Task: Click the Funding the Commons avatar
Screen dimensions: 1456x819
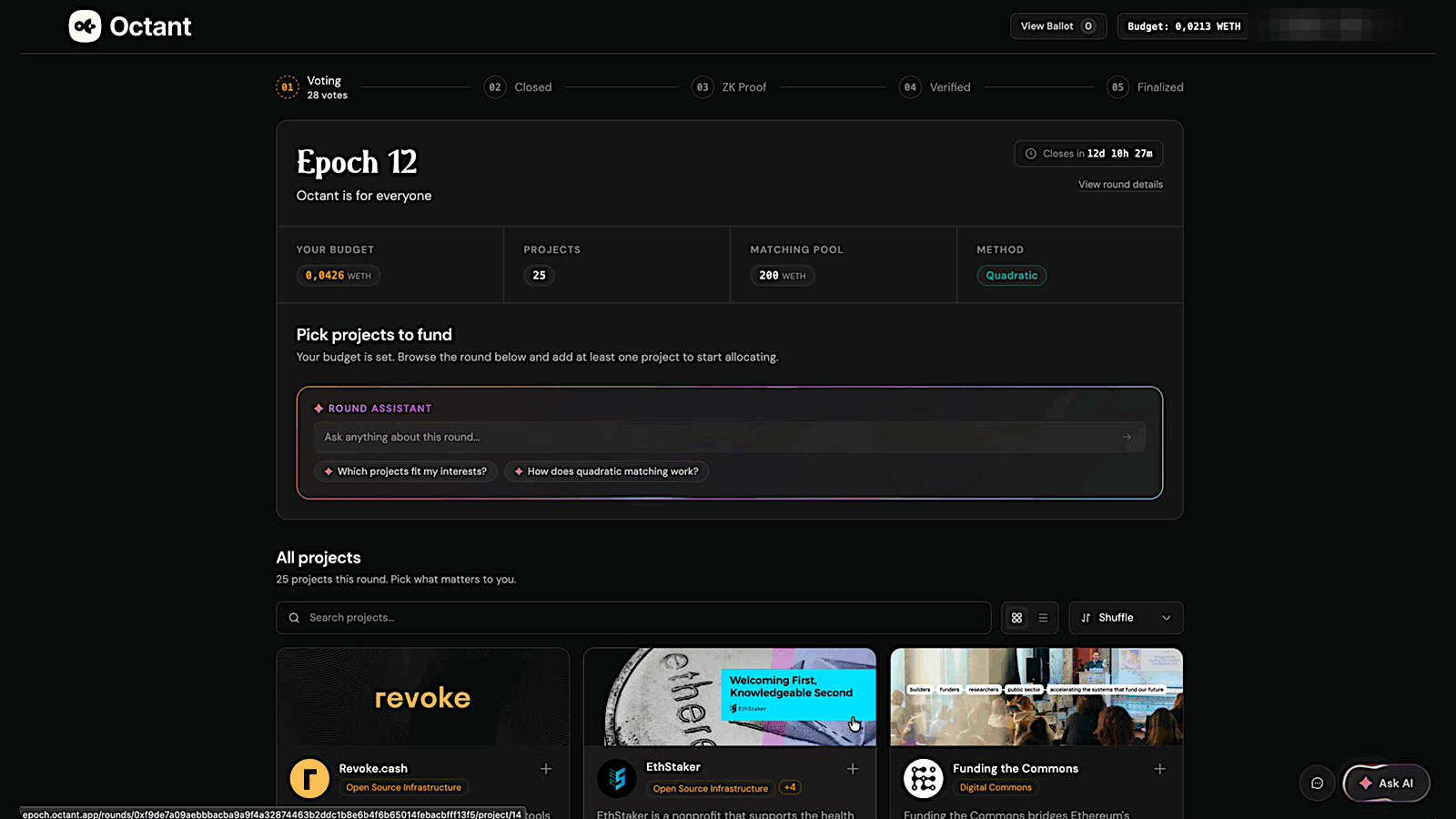Action: (x=924, y=778)
